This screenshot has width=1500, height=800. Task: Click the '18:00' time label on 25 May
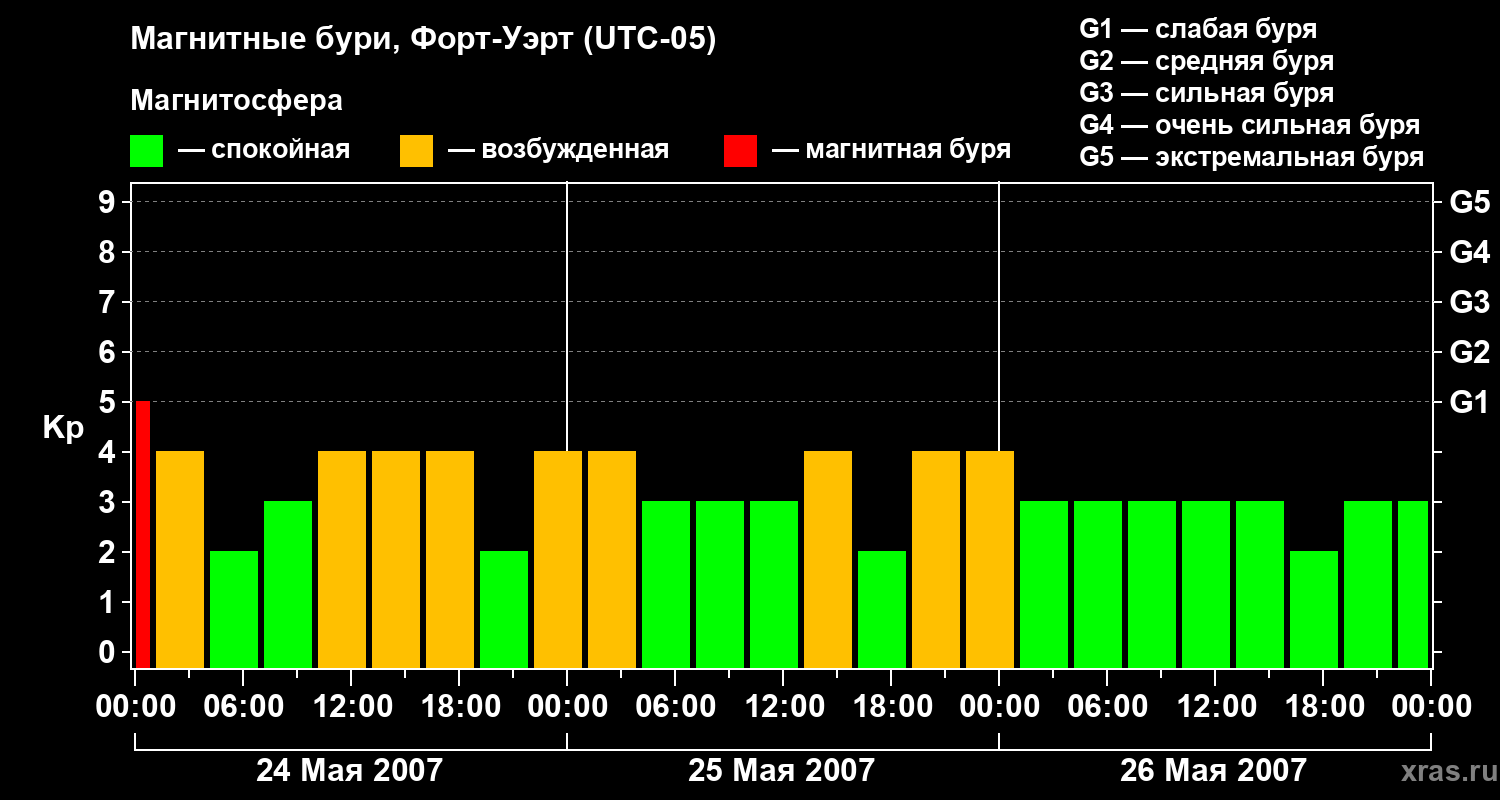tap(891, 707)
